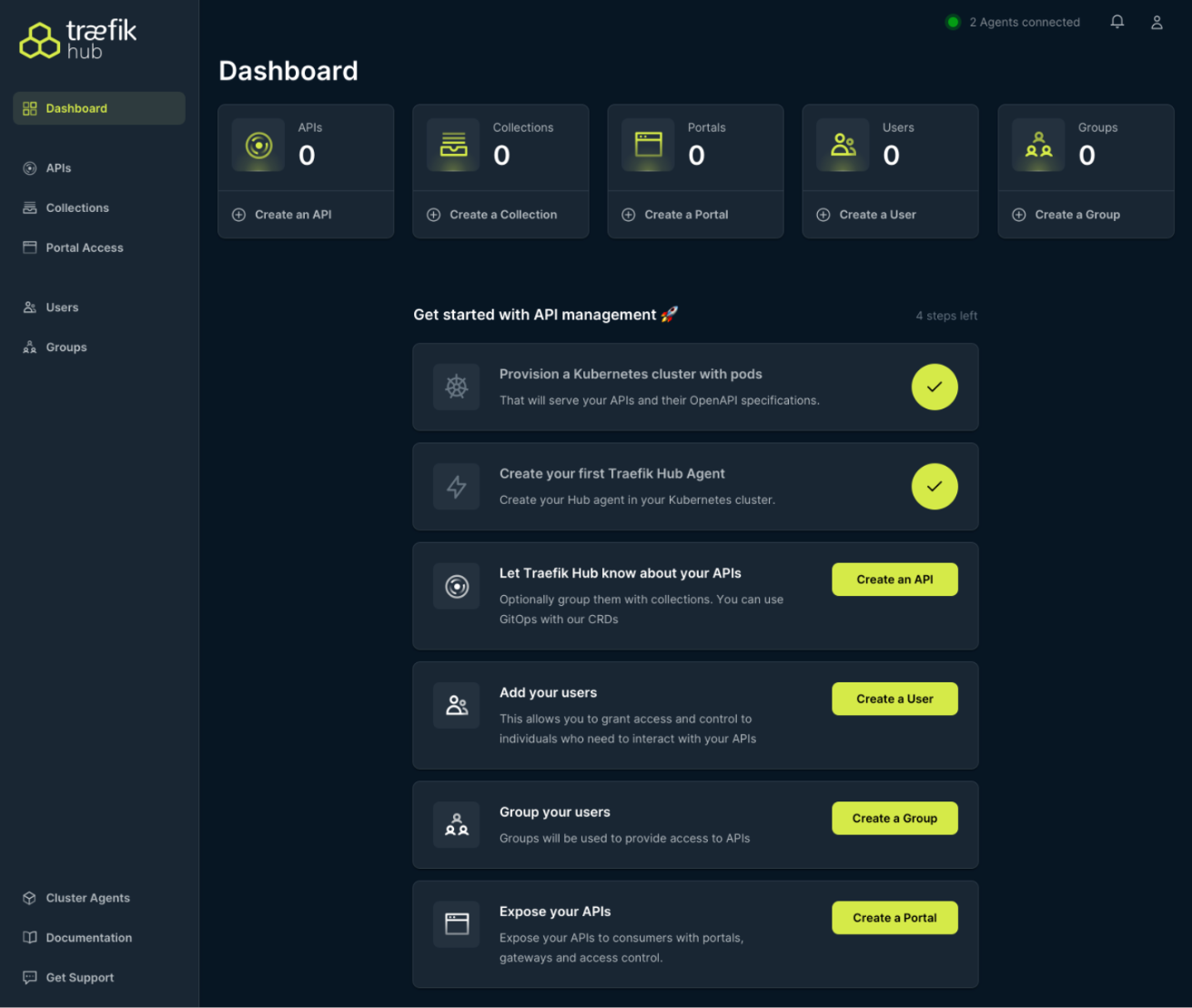
Task: Click the lightning bolt Hub Agent icon
Action: 456,487
